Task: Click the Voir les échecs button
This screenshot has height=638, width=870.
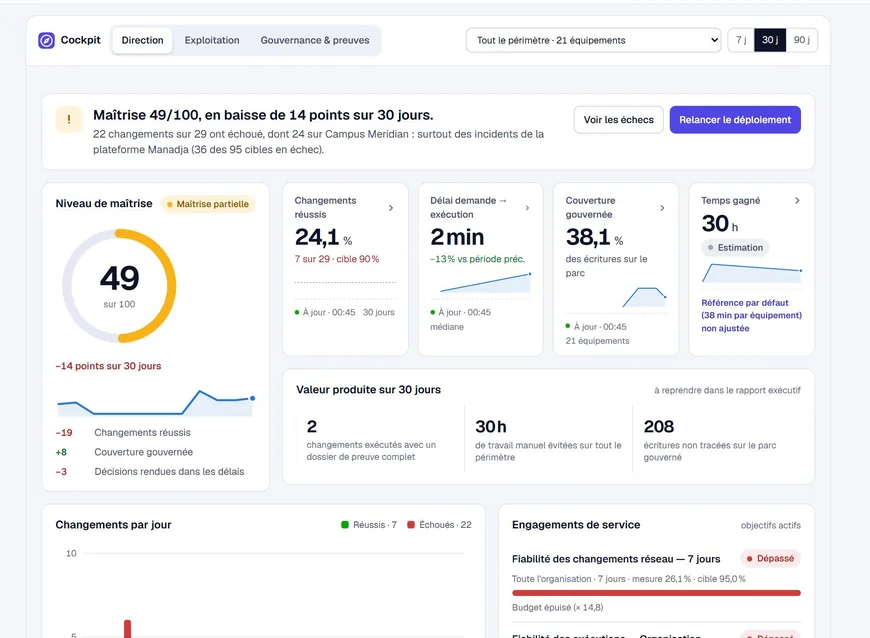Action: click(619, 120)
